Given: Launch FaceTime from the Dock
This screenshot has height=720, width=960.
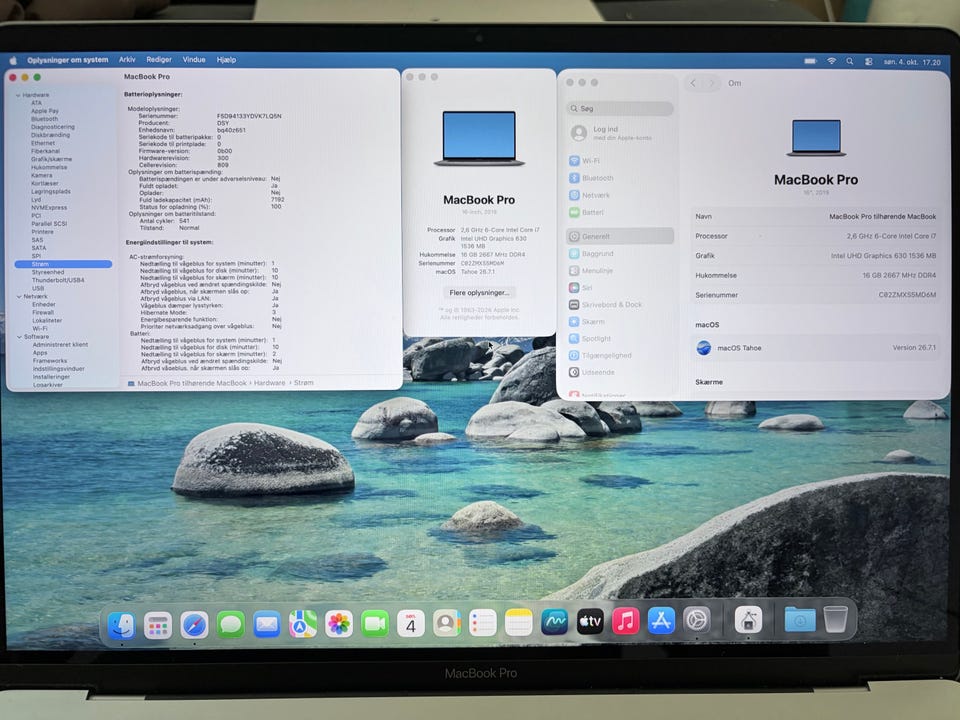Looking at the screenshot, I should point(375,623).
